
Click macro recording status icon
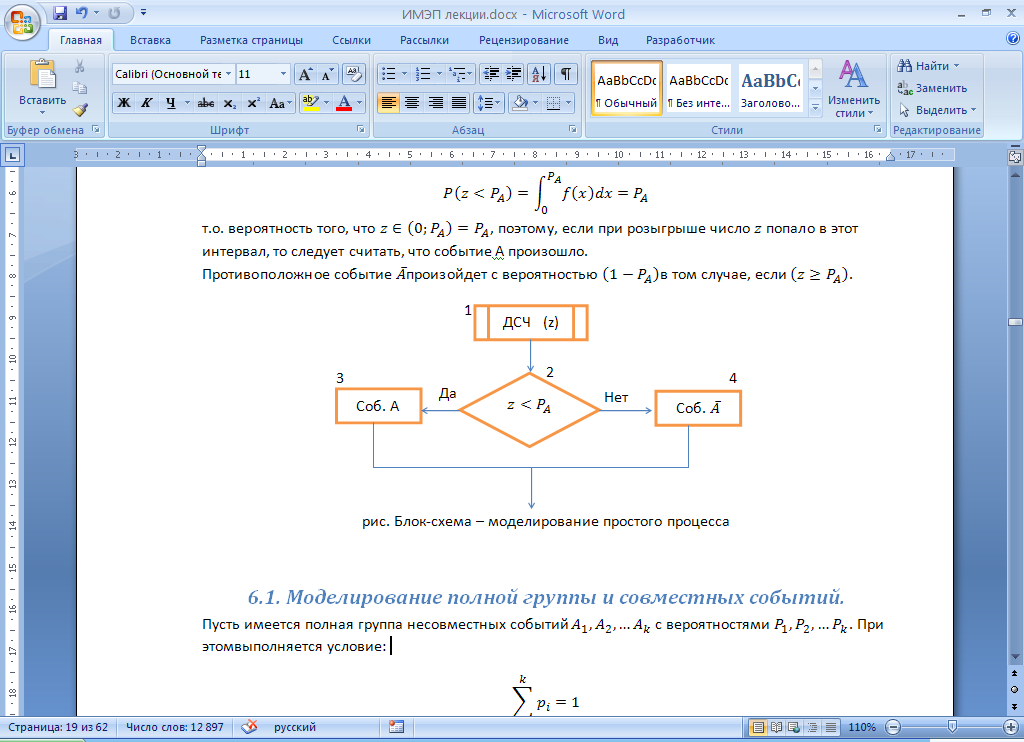click(x=396, y=727)
